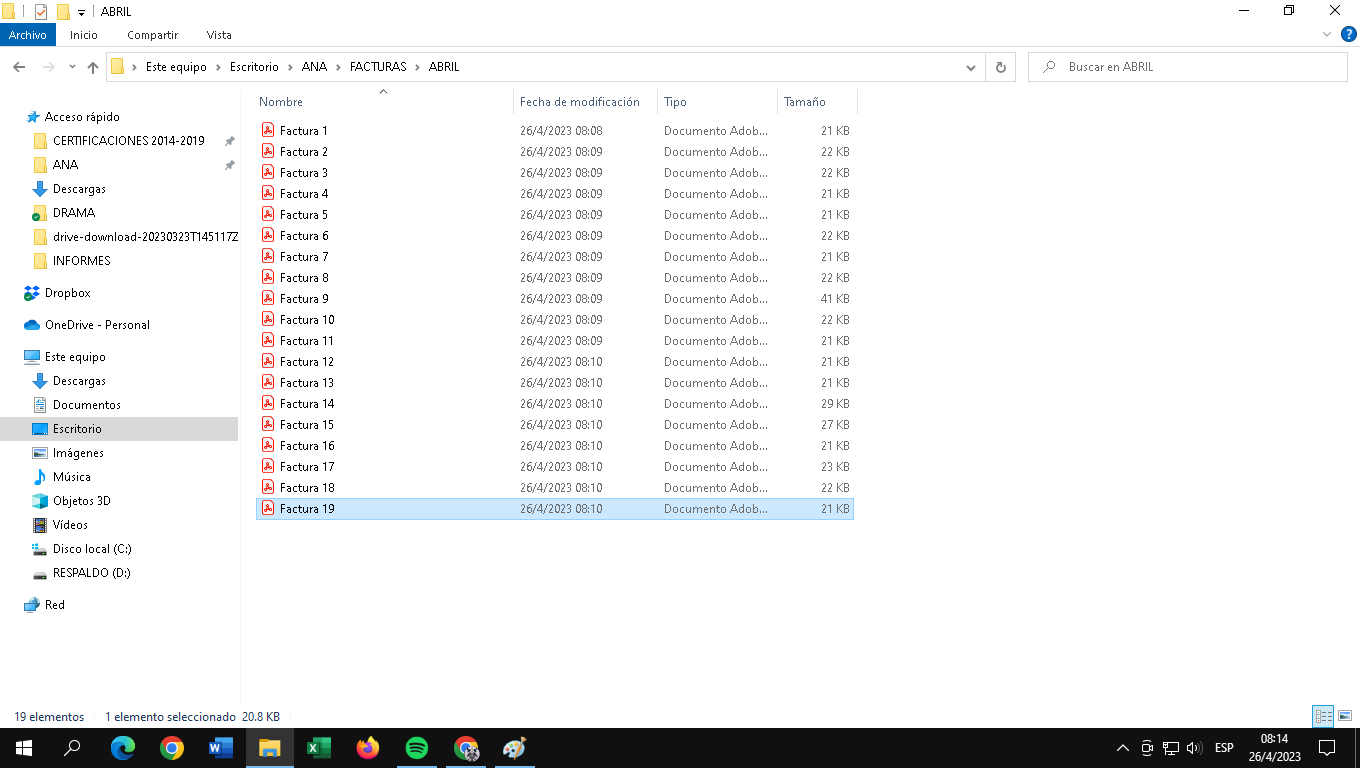
Task: Click PDF icon of Factura 9
Action: [268, 298]
